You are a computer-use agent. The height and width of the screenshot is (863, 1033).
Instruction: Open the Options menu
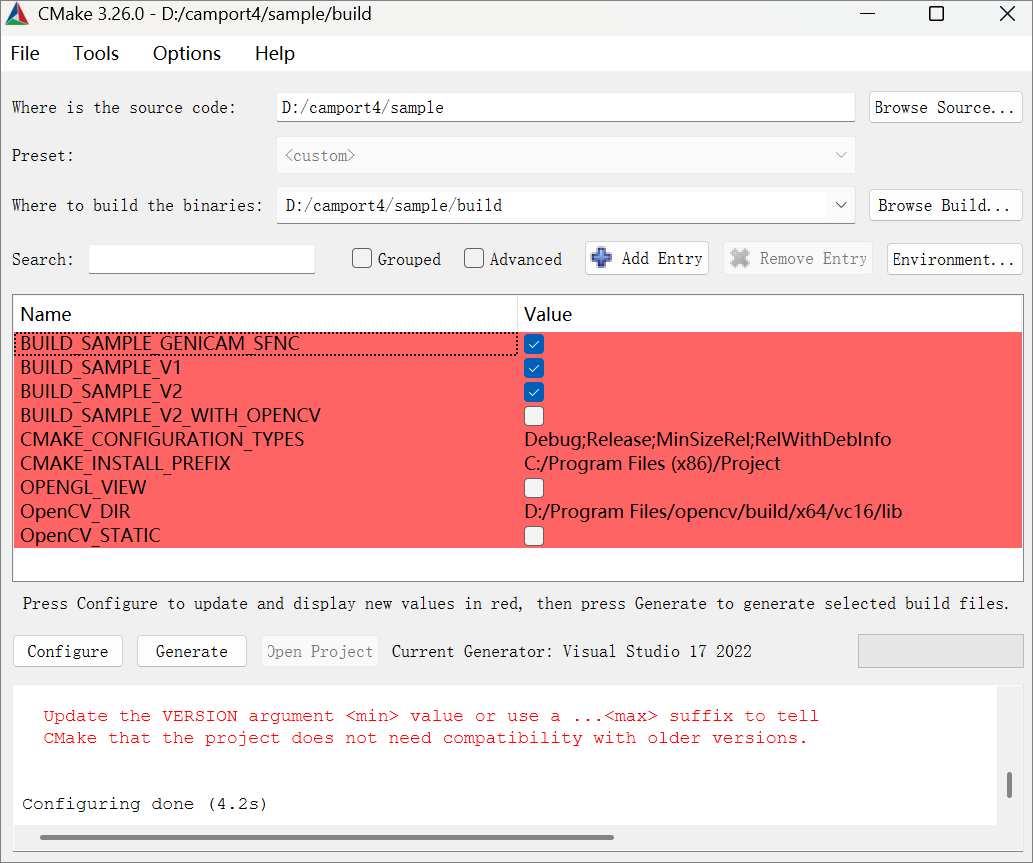coord(186,53)
